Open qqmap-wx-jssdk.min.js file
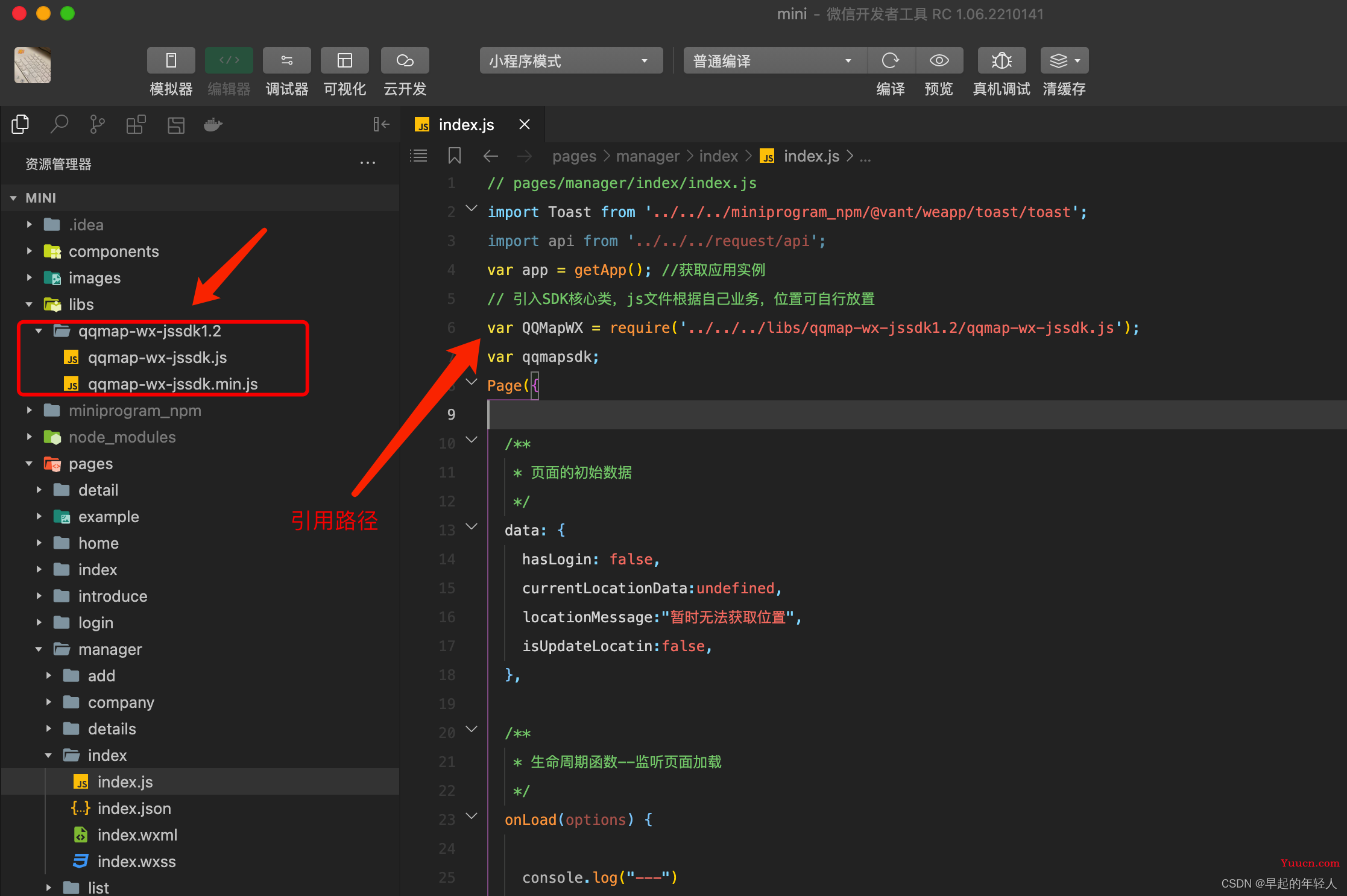 pos(172,384)
